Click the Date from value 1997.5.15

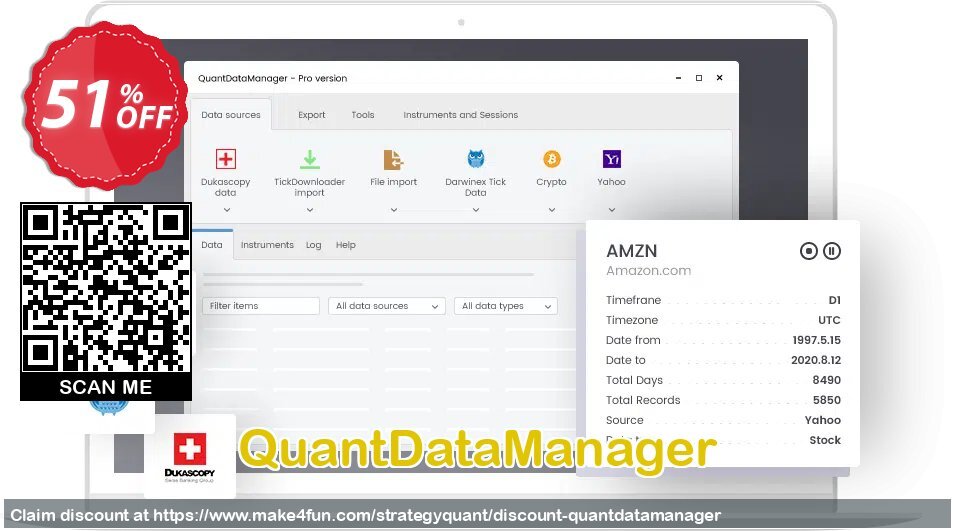click(x=816, y=340)
